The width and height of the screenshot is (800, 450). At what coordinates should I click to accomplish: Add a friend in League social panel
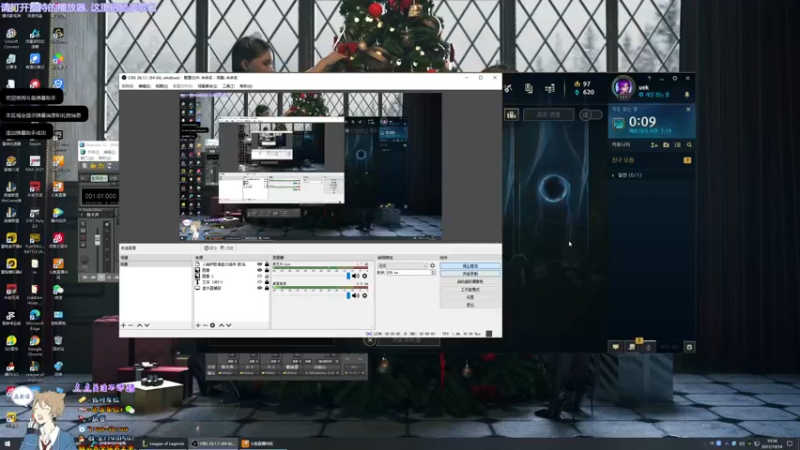pos(654,145)
